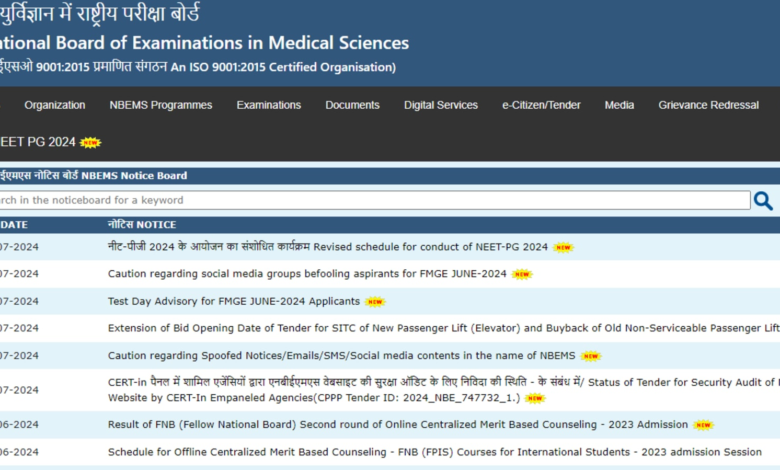Click the noticeboard search magnifier icon
Image resolution: width=780 pixels, height=470 pixels.
pos(763,200)
